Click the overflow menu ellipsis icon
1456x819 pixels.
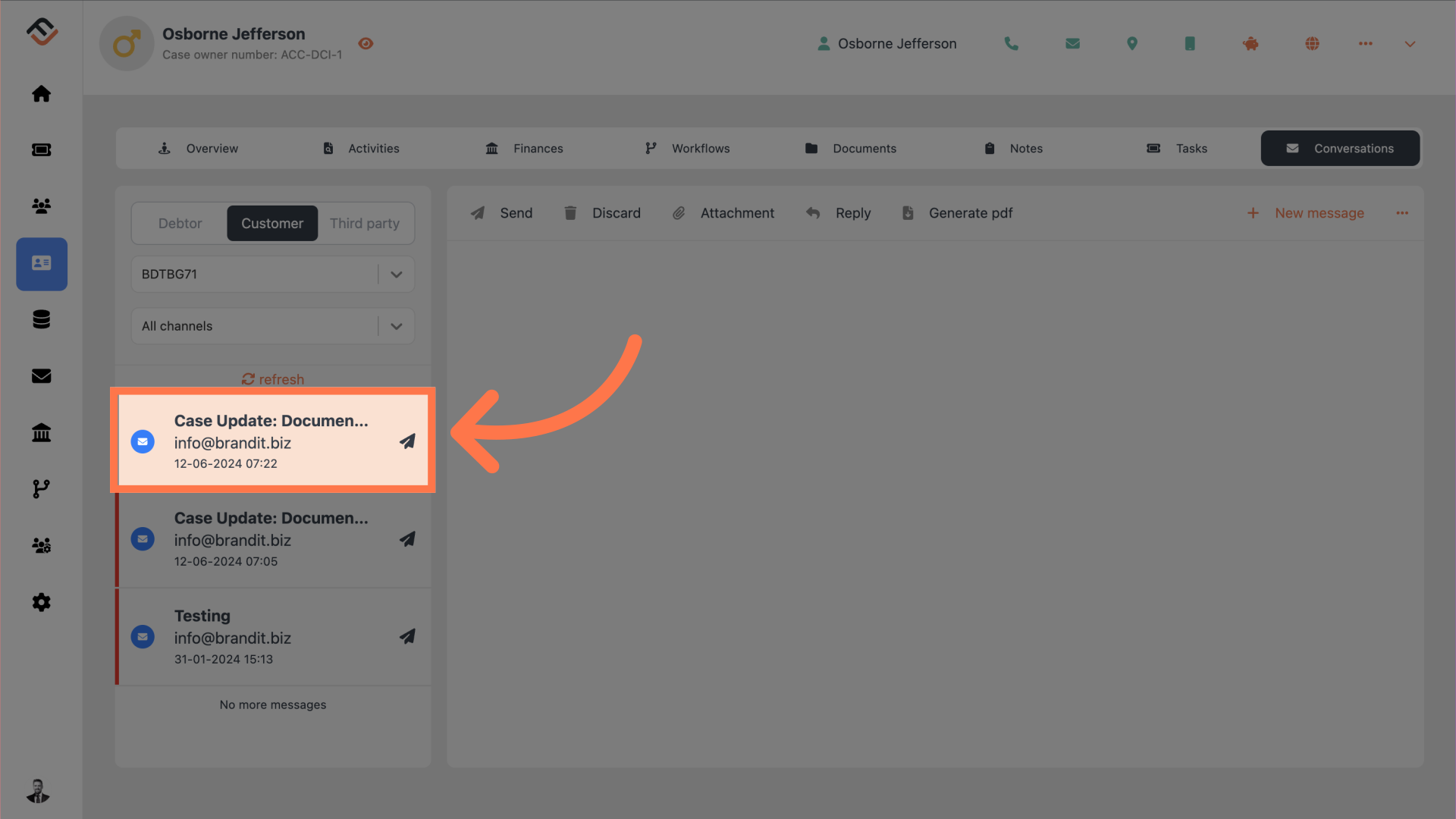[x=1402, y=213]
